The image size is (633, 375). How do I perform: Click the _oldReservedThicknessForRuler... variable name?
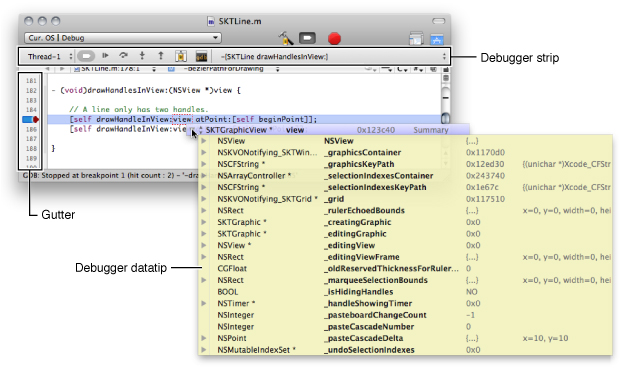(x=391, y=268)
